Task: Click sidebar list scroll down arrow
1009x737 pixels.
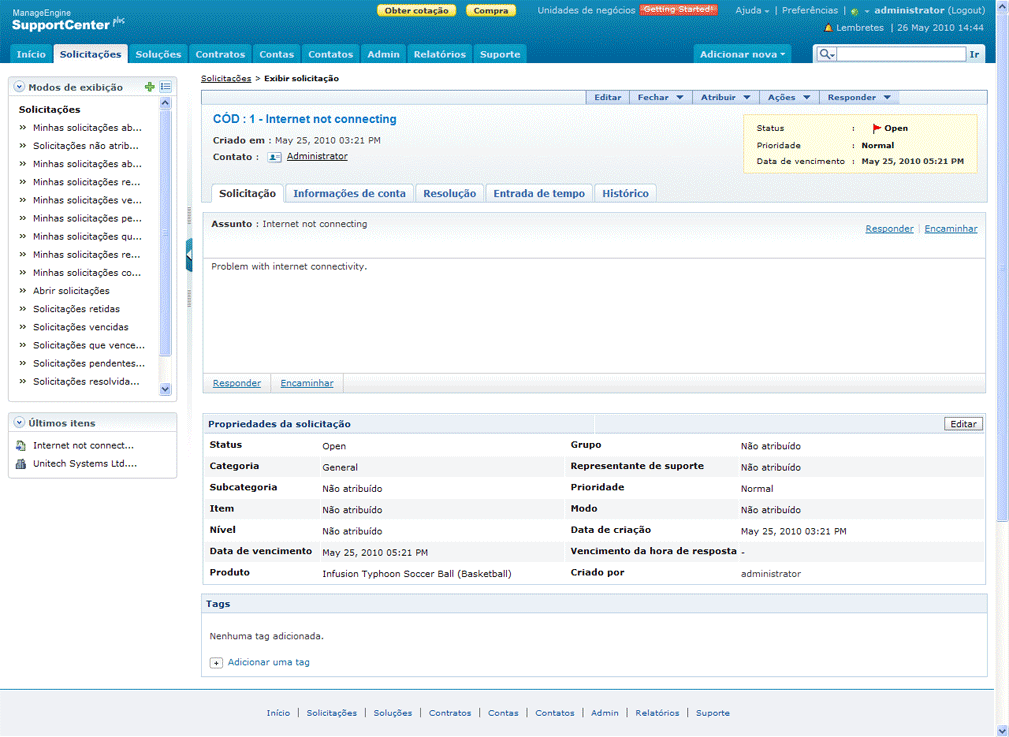Action: 165,389
